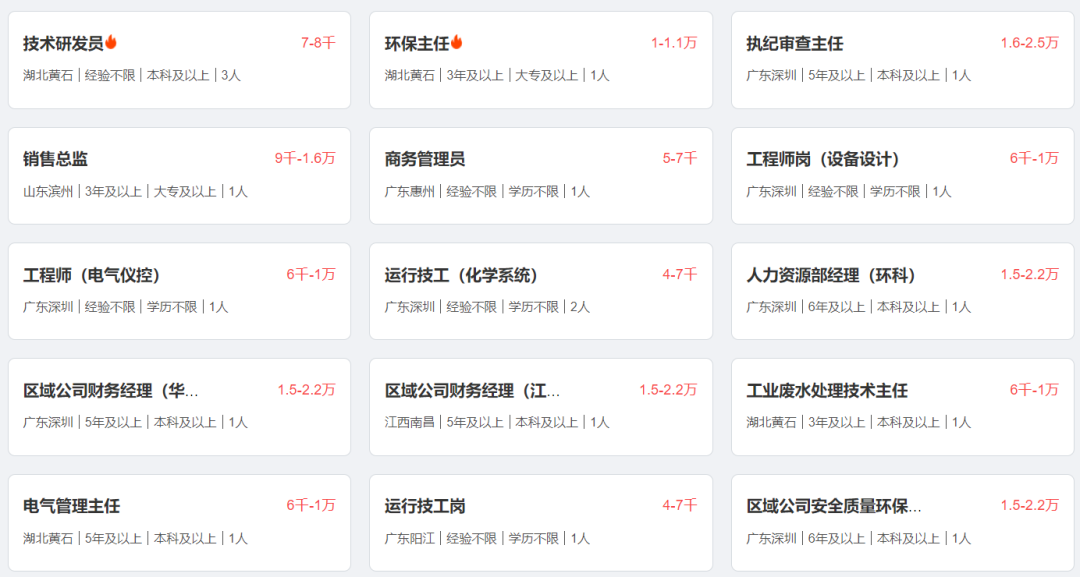Screen dimensions: 1080x577
Task: Open 人力资源部经理(环科) job title
Action: [831, 275]
